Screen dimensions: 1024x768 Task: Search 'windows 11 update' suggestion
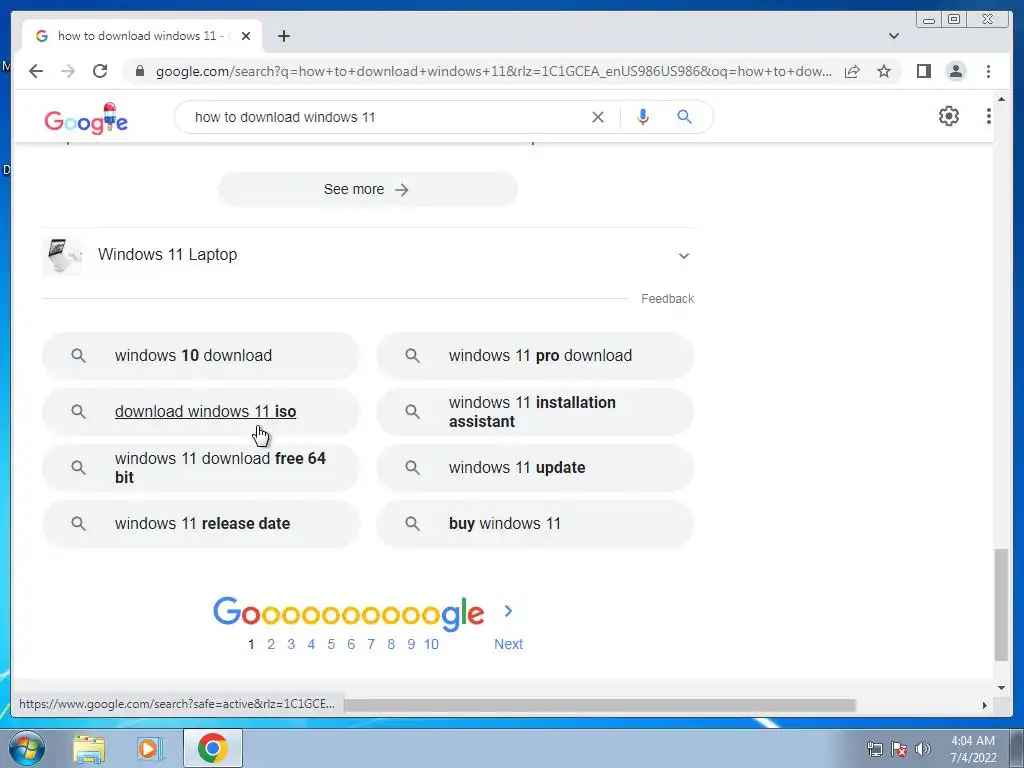535,468
